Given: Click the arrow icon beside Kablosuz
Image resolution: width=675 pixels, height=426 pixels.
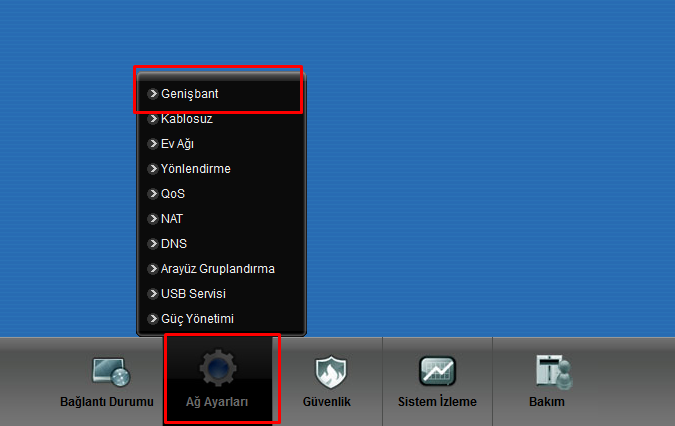Looking at the screenshot, I should coord(152,119).
